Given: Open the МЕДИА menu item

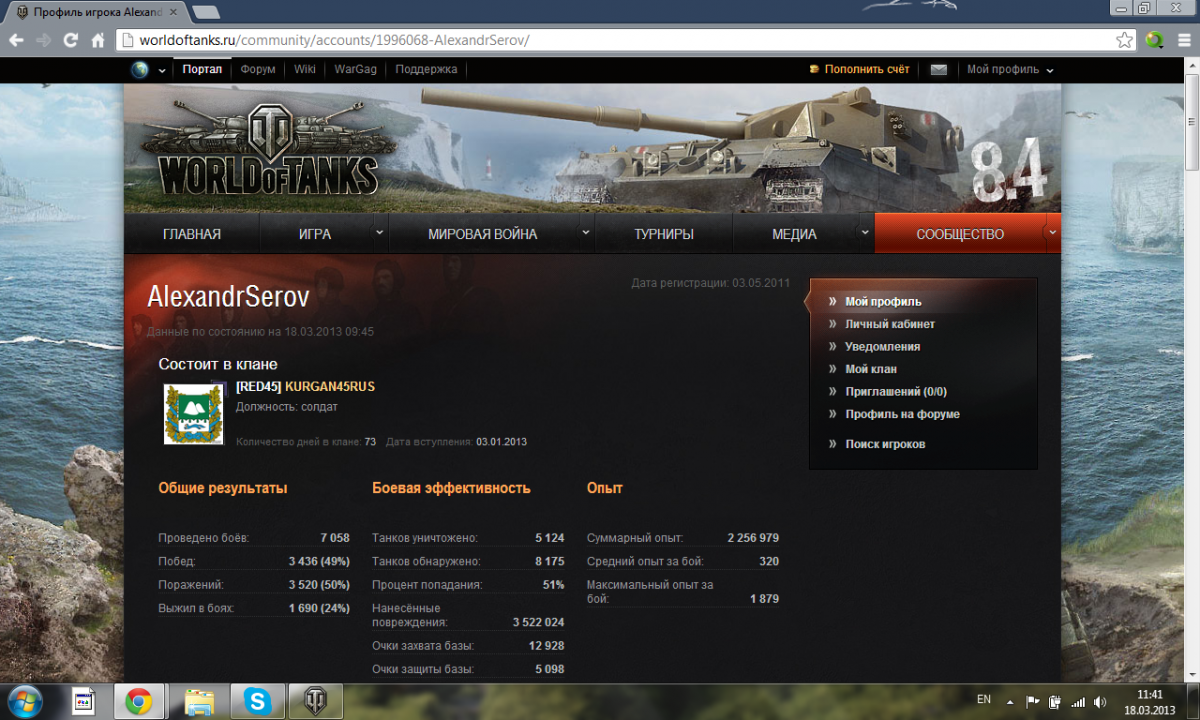Looking at the screenshot, I should 794,234.
